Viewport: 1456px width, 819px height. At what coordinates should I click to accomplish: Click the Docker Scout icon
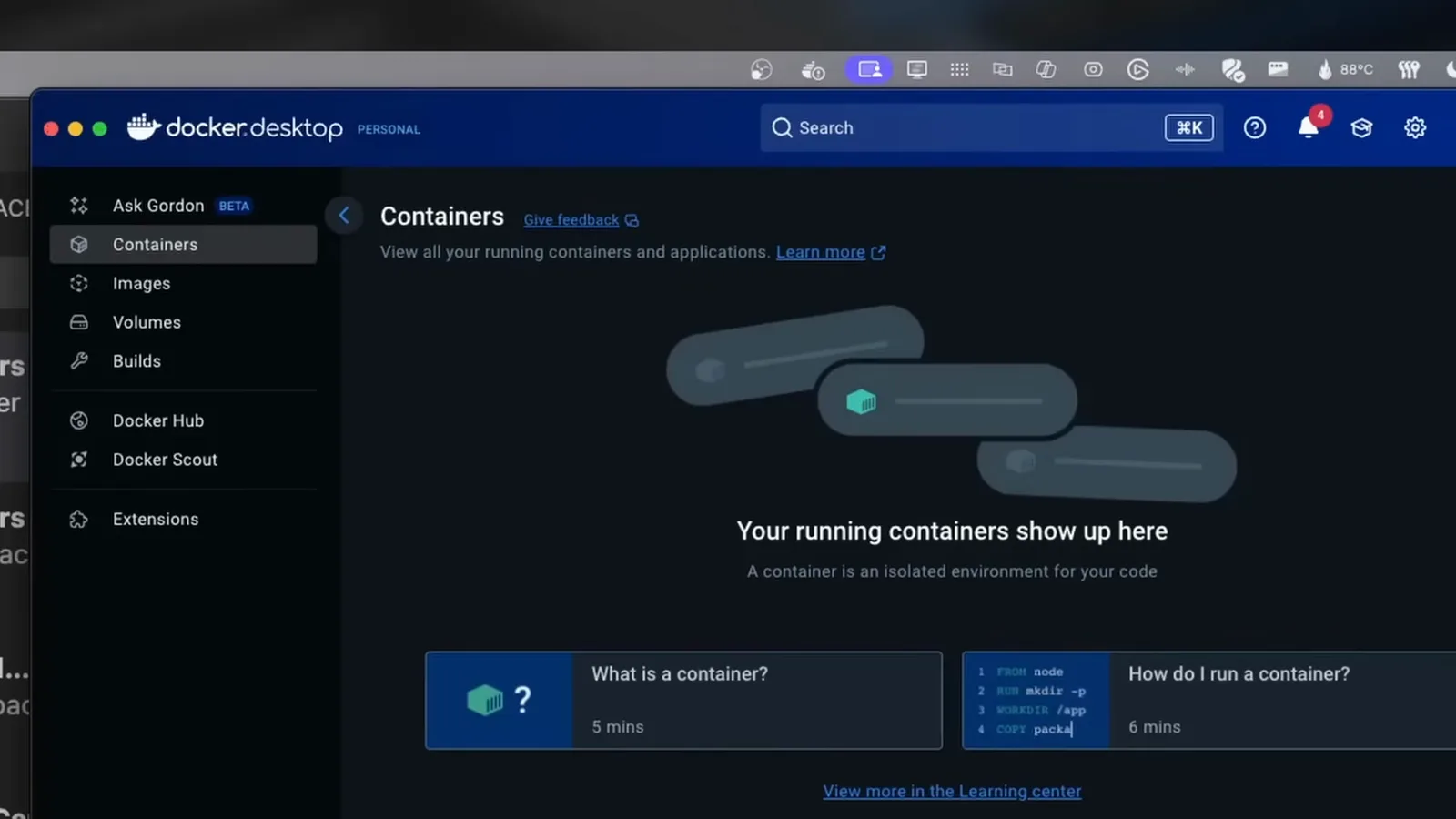tap(79, 460)
